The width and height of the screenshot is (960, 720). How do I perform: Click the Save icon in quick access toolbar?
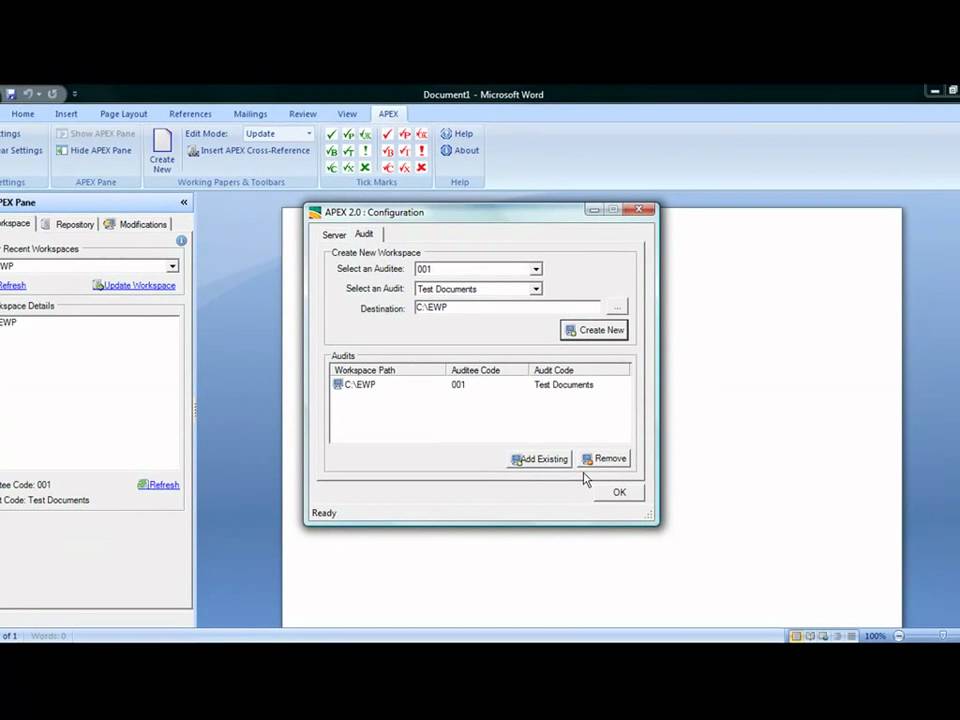point(10,94)
